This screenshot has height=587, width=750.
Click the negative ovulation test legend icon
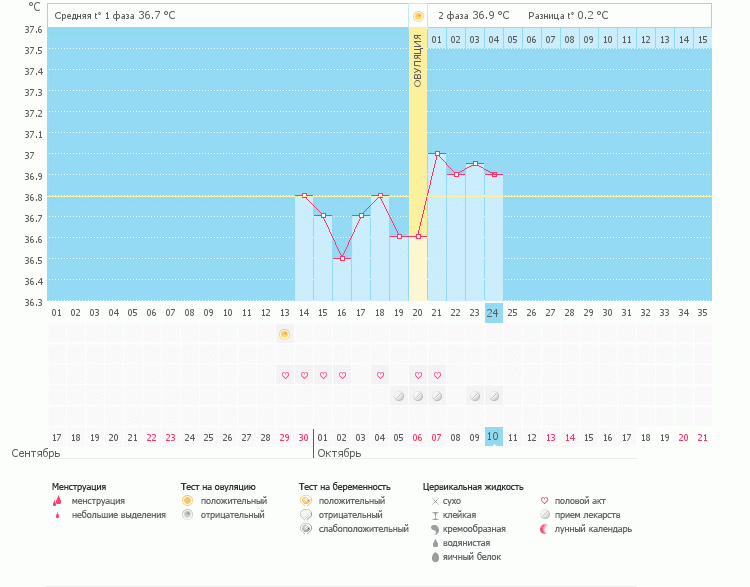pos(186,515)
